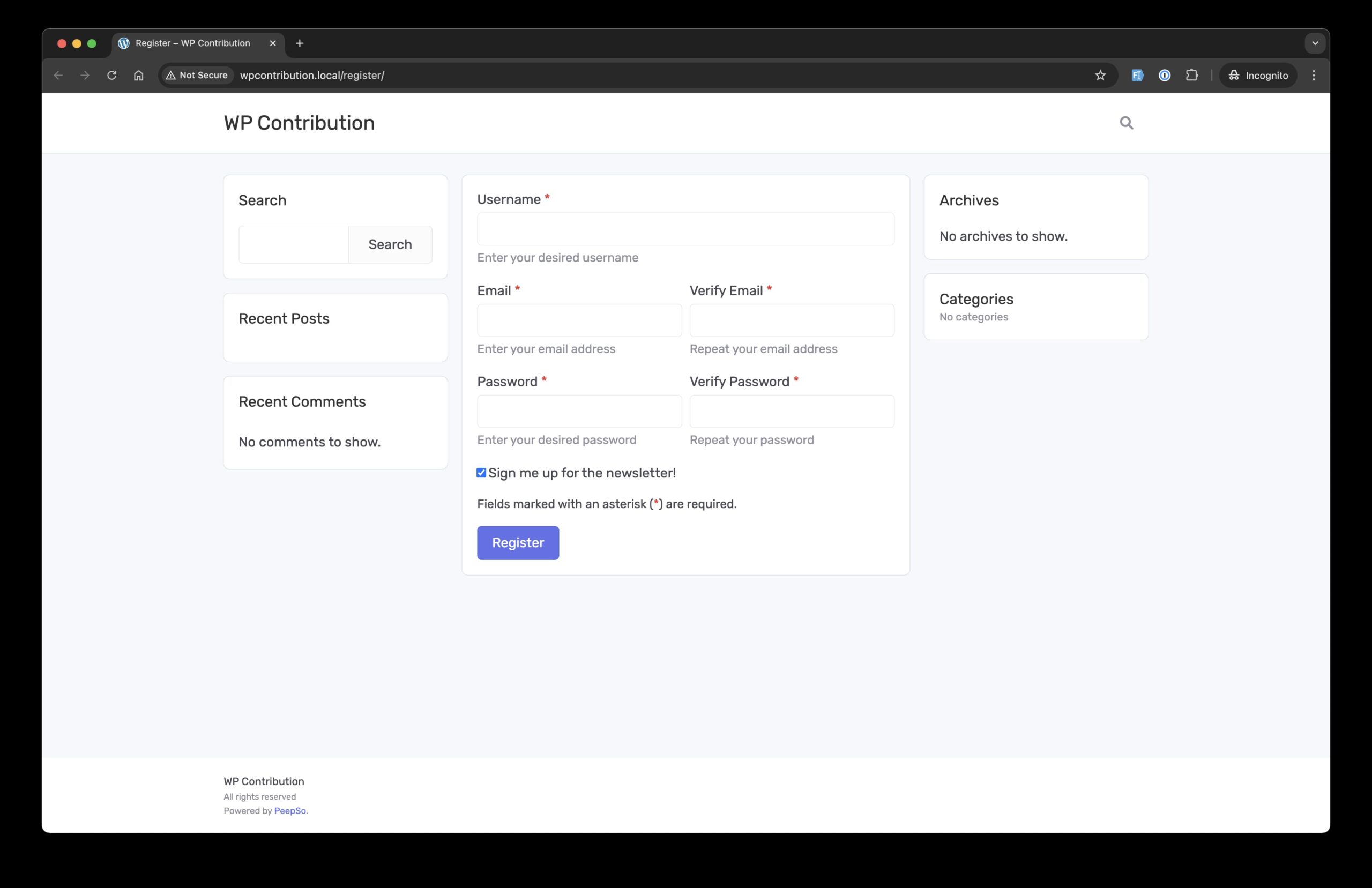Close the Register – WP Contribution tab
The height and width of the screenshot is (888, 1372).
point(273,43)
